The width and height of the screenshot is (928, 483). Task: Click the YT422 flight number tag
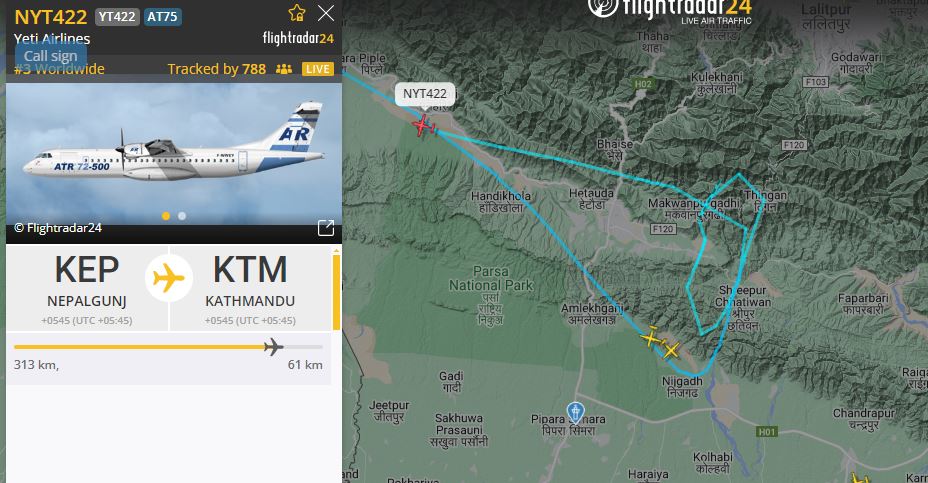pos(117,17)
